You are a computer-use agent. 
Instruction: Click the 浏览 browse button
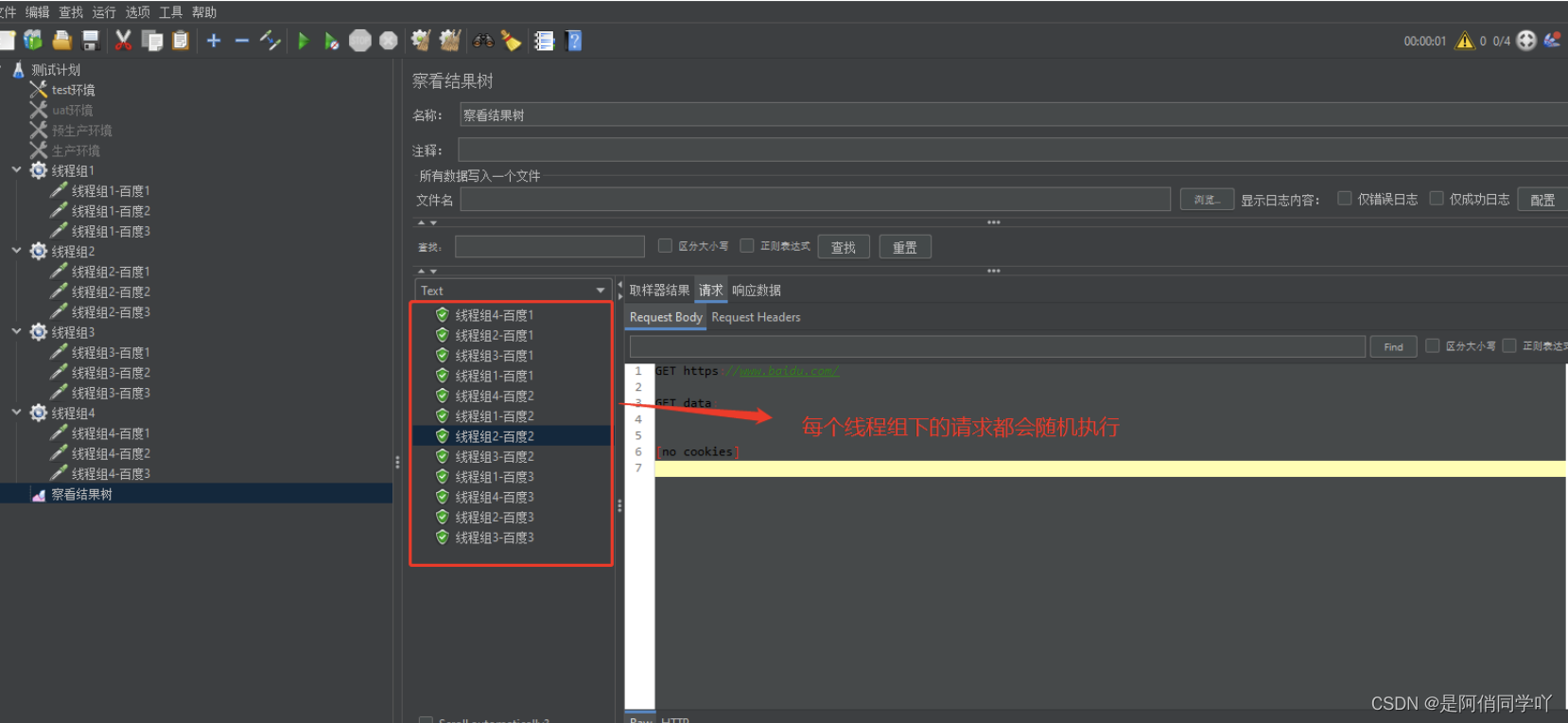point(1207,200)
